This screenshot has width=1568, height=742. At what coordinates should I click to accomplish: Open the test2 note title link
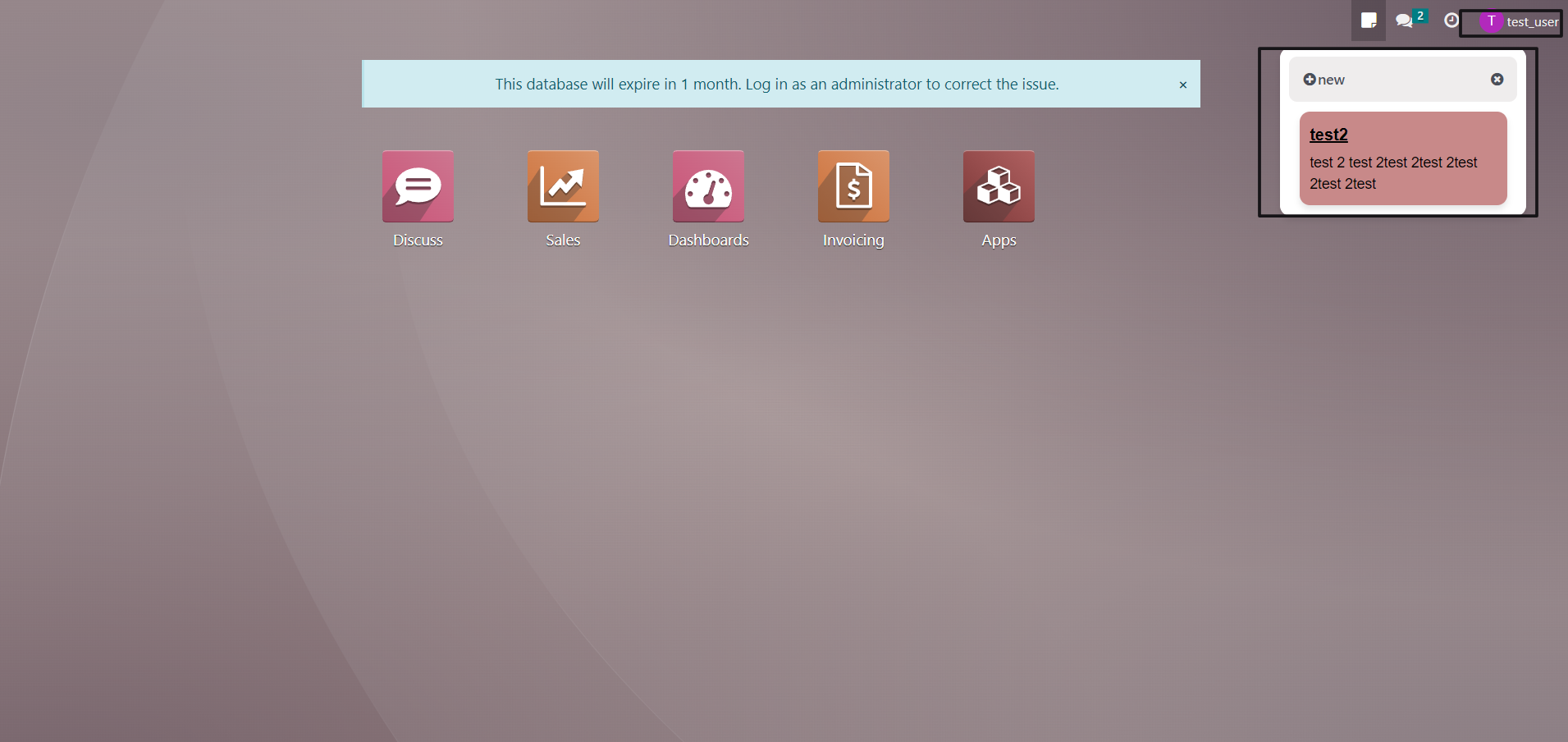click(1328, 135)
